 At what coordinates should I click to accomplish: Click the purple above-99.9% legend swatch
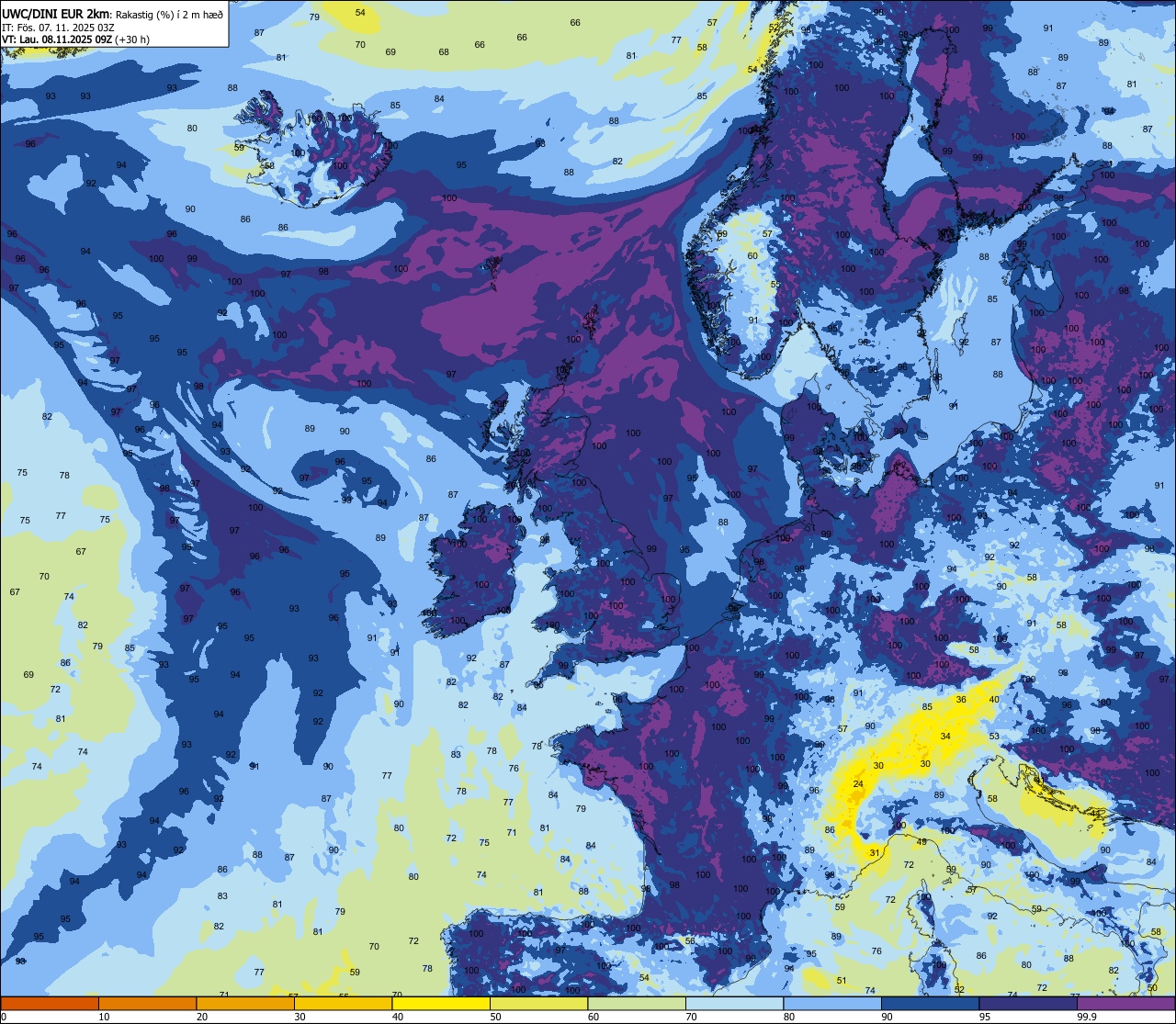[x=1125, y=1003]
